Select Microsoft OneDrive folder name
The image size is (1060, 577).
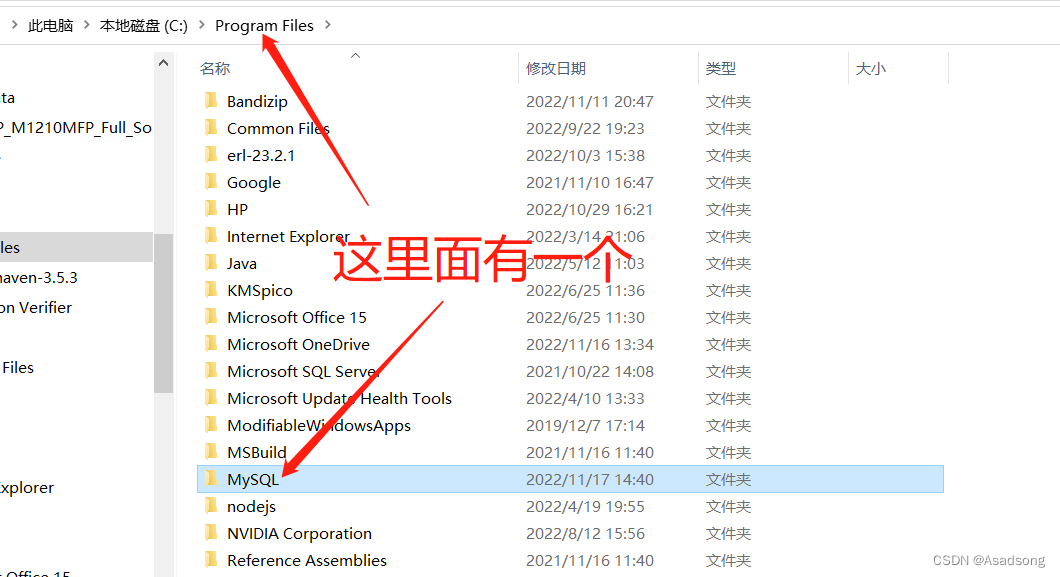(298, 345)
